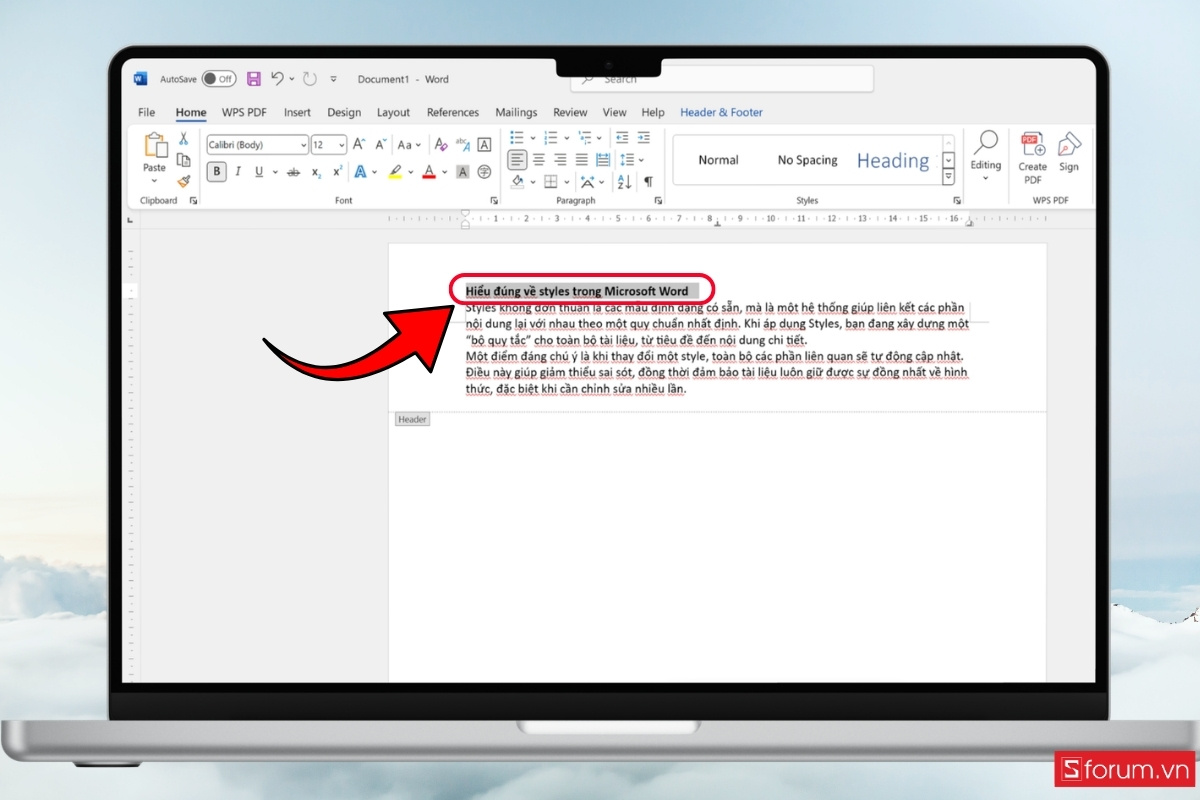Viewport: 1200px width, 800px height.
Task: Click the Bullets list icon
Action: coord(517,138)
